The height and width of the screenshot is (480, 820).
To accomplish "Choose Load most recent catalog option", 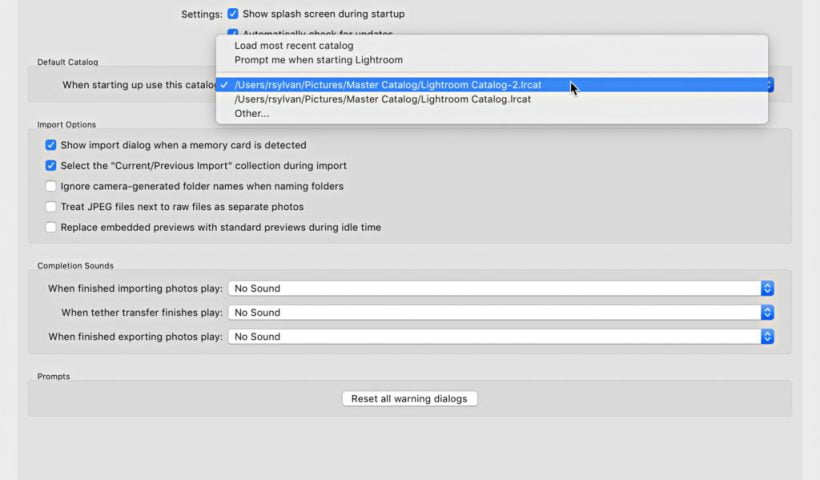I will point(293,46).
